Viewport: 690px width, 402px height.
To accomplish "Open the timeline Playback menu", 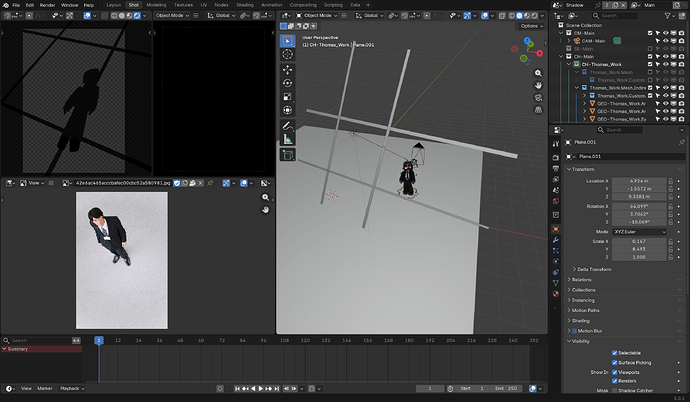I will (x=72, y=388).
